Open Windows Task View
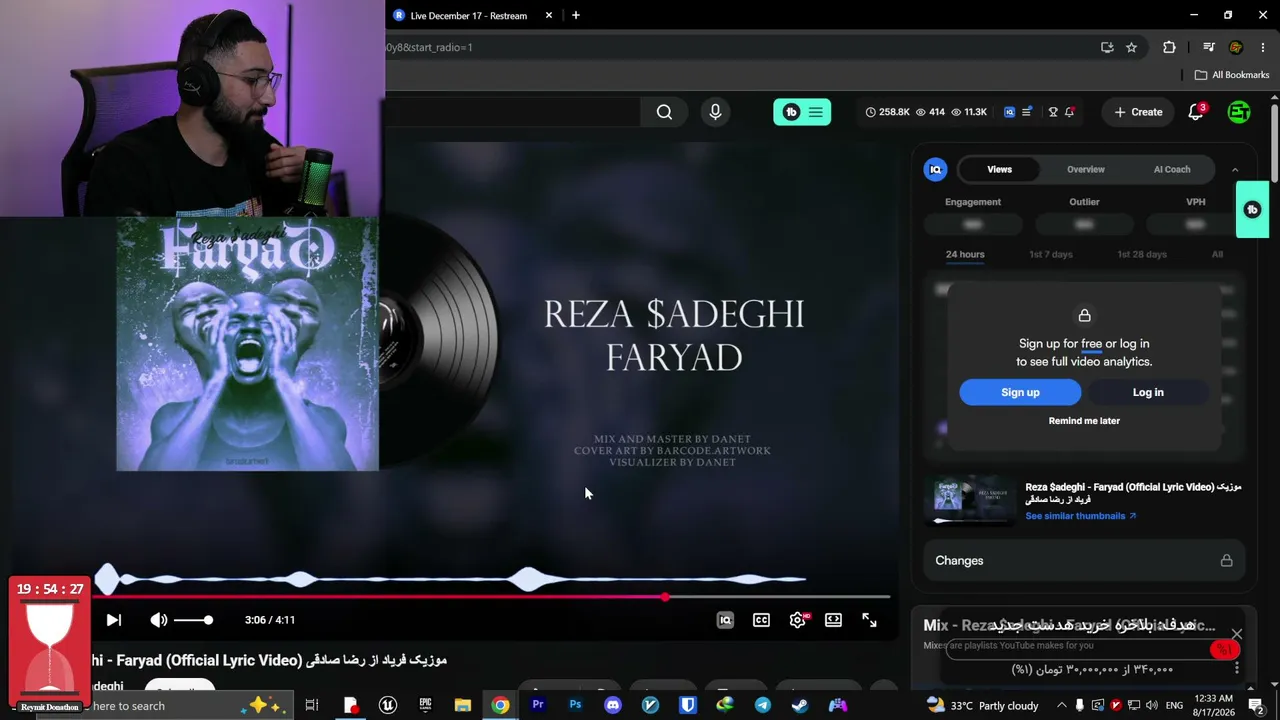The height and width of the screenshot is (720, 1280). coord(312,706)
